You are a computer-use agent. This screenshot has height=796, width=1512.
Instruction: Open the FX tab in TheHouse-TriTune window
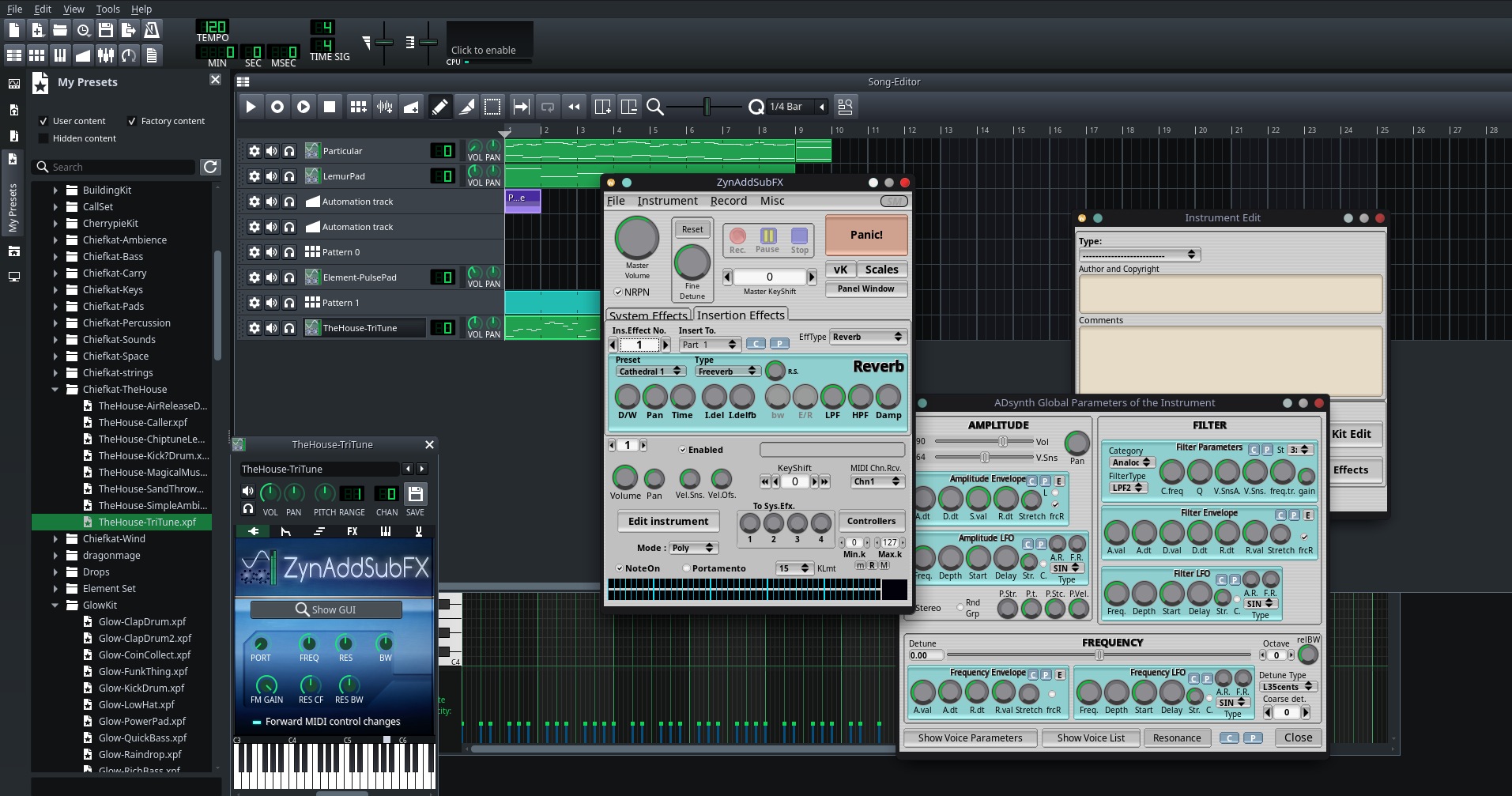(x=353, y=531)
